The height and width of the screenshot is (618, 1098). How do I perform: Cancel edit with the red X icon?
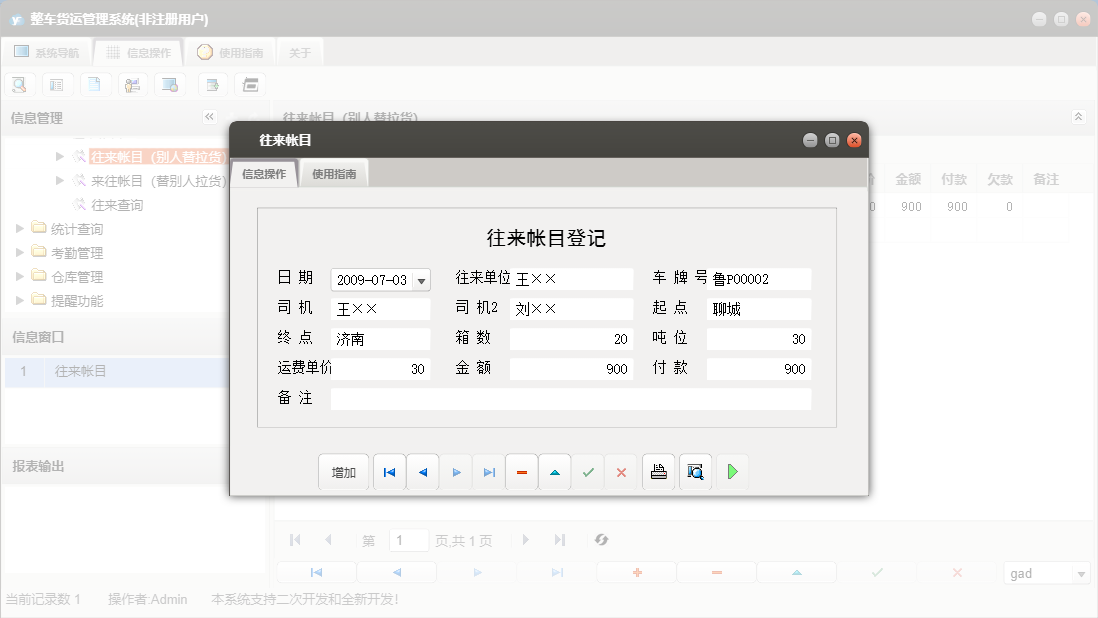621,471
